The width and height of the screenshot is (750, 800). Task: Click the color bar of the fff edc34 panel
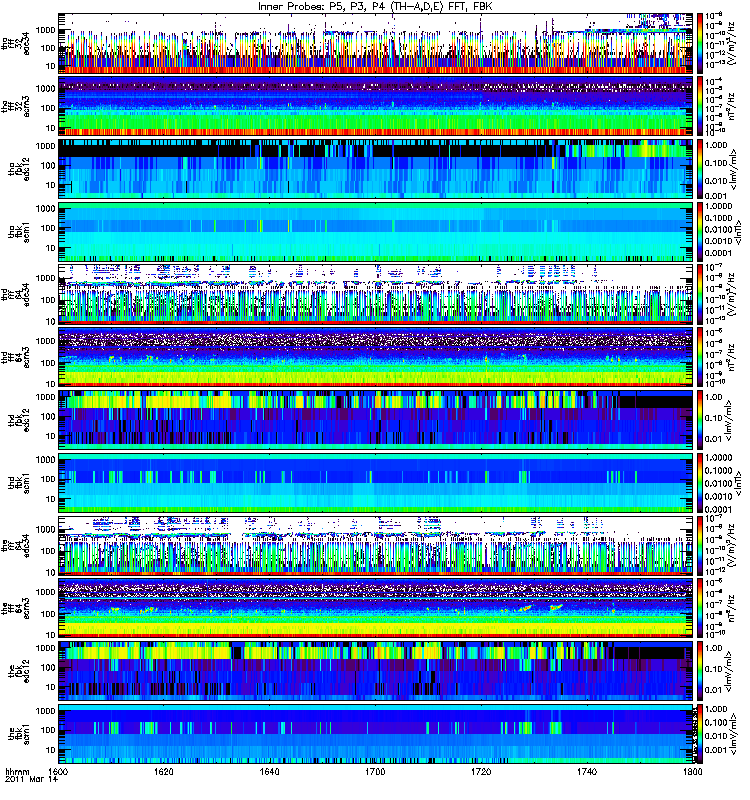pos(699,545)
